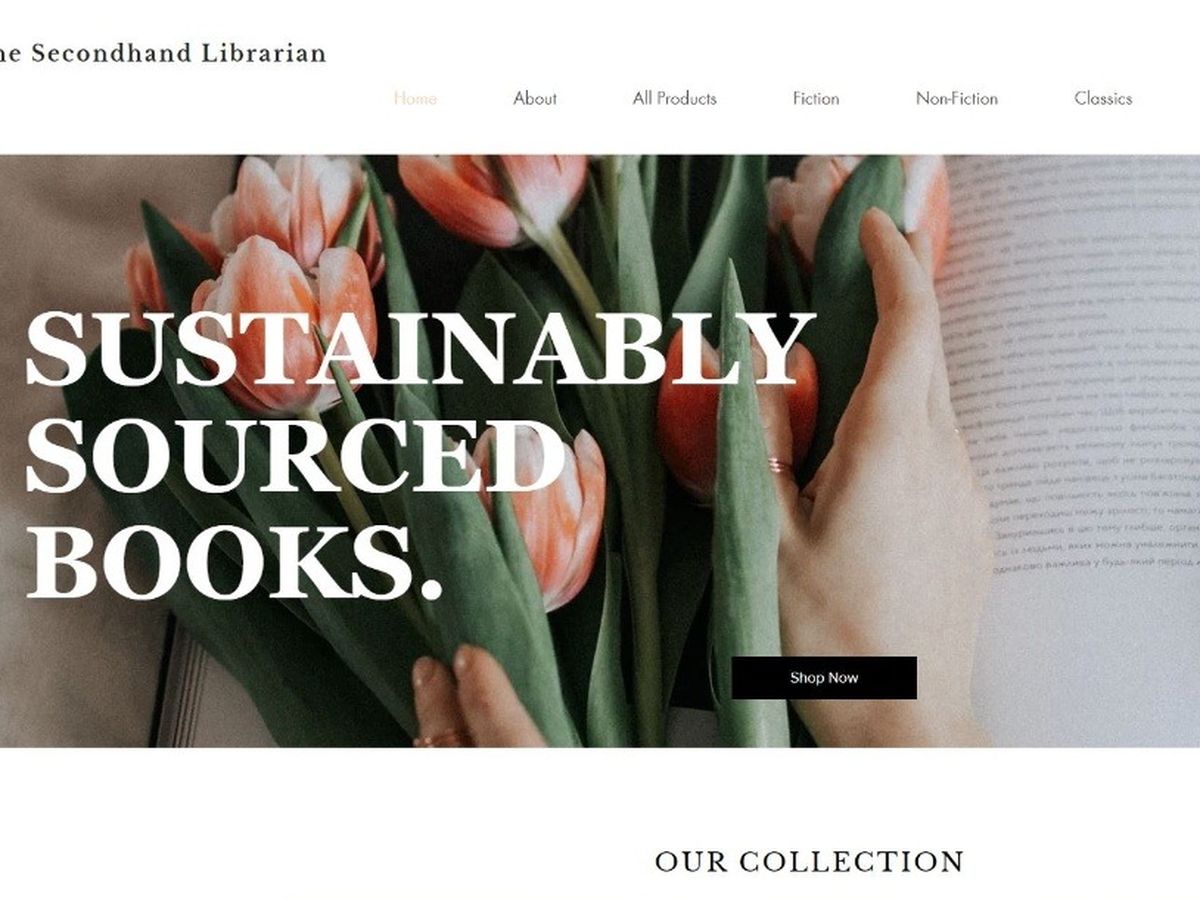Click the Shop Now button
This screenshot has height=900, width=1200.
pyautogui.click(x=824, y=678)
